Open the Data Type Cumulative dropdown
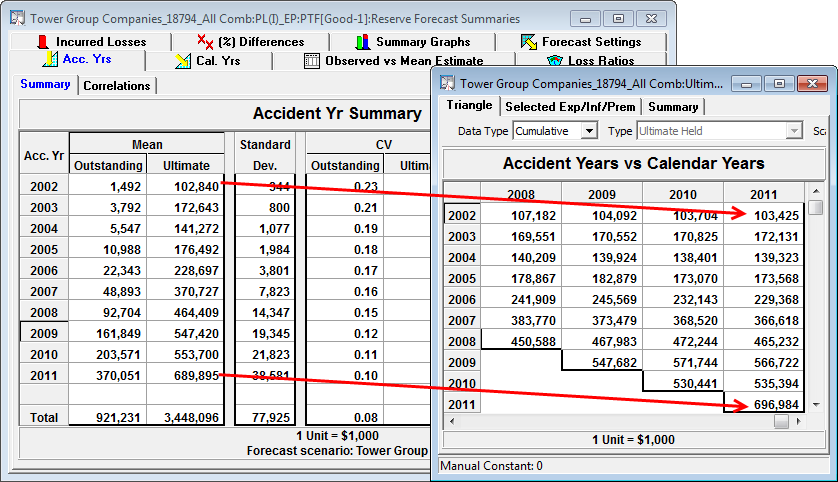The image size is (838, 482). 589,131
